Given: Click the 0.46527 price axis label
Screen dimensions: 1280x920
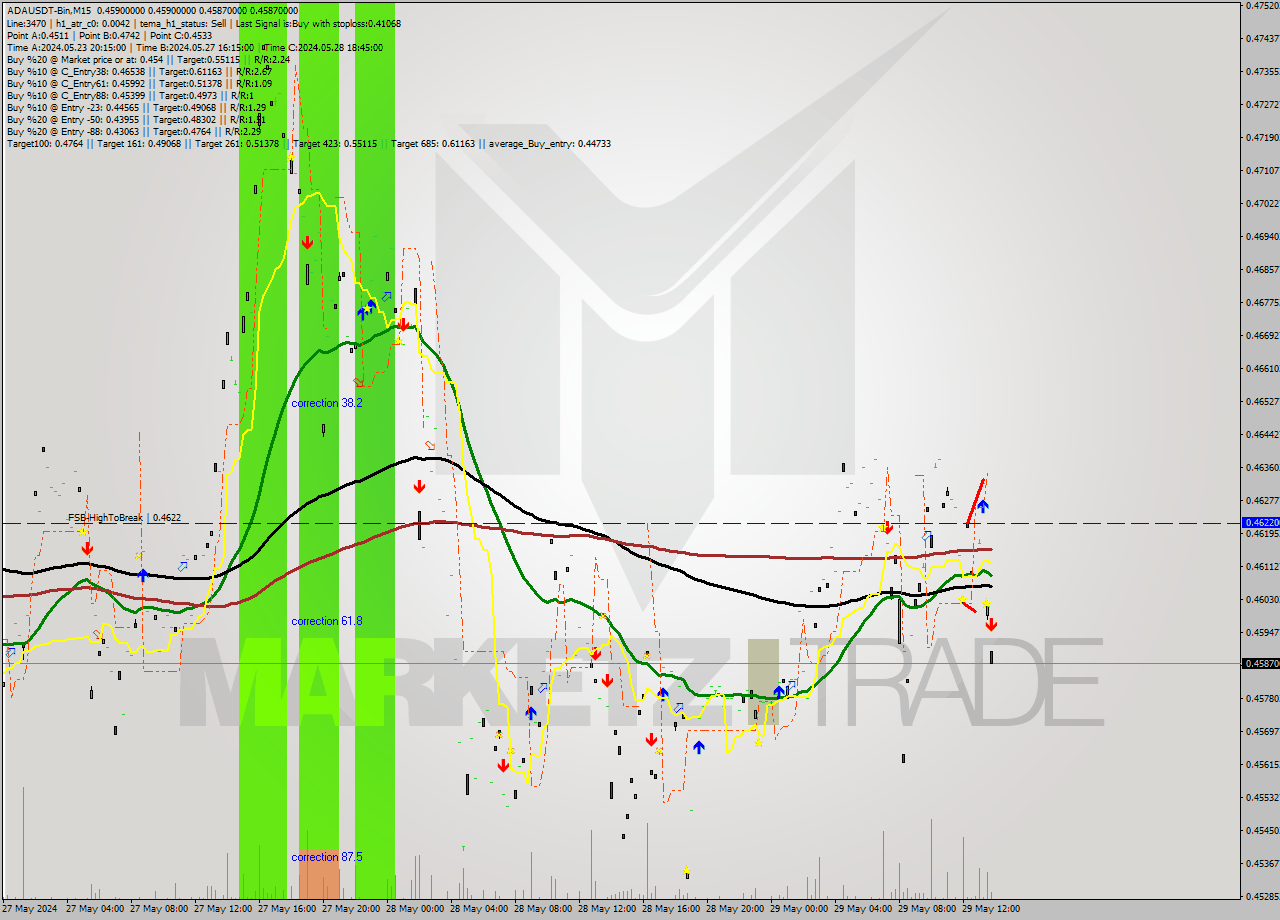Looking at the screenshot, I should (1263, 401).
